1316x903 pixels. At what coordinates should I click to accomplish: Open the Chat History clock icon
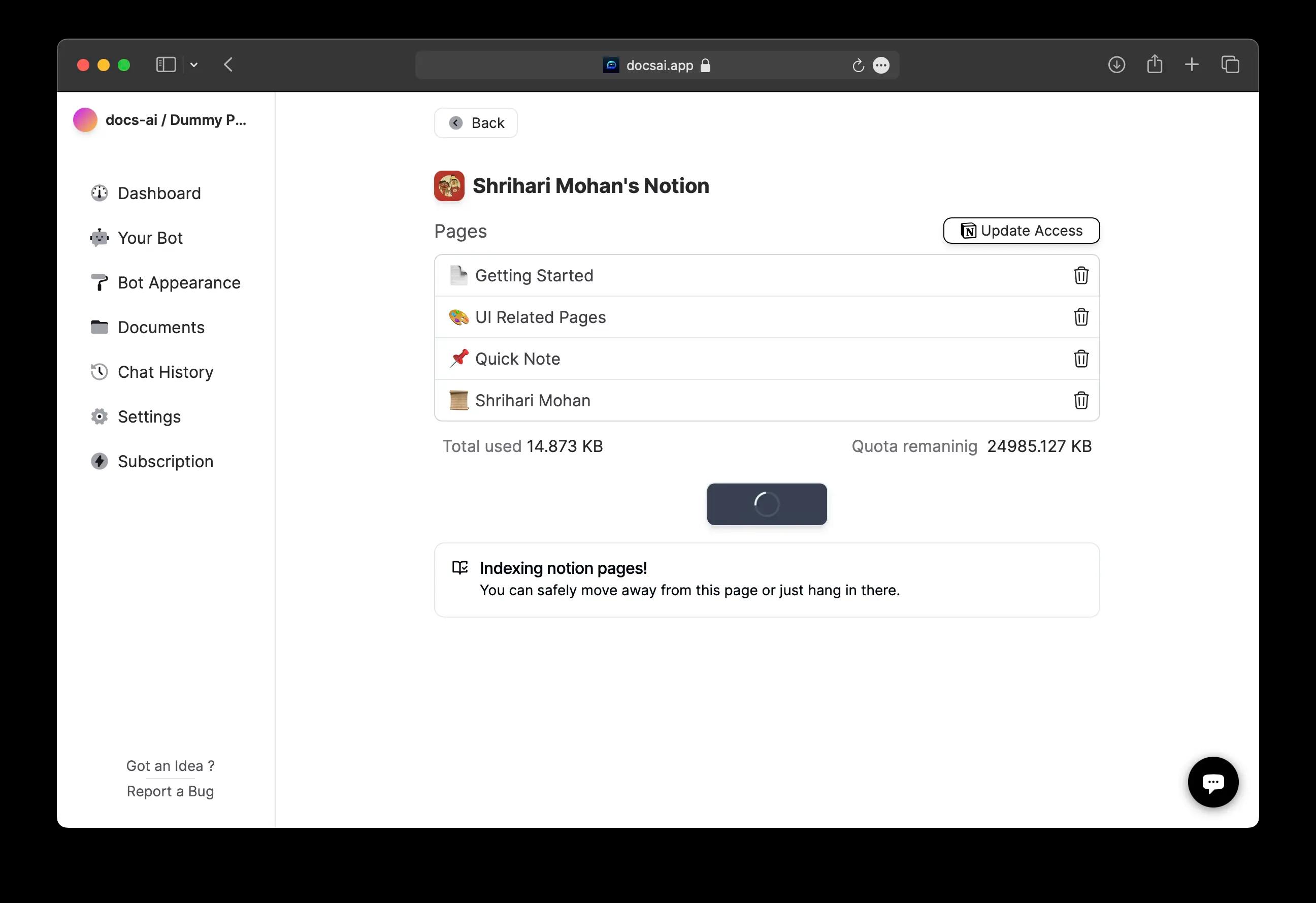click(99, 372)
